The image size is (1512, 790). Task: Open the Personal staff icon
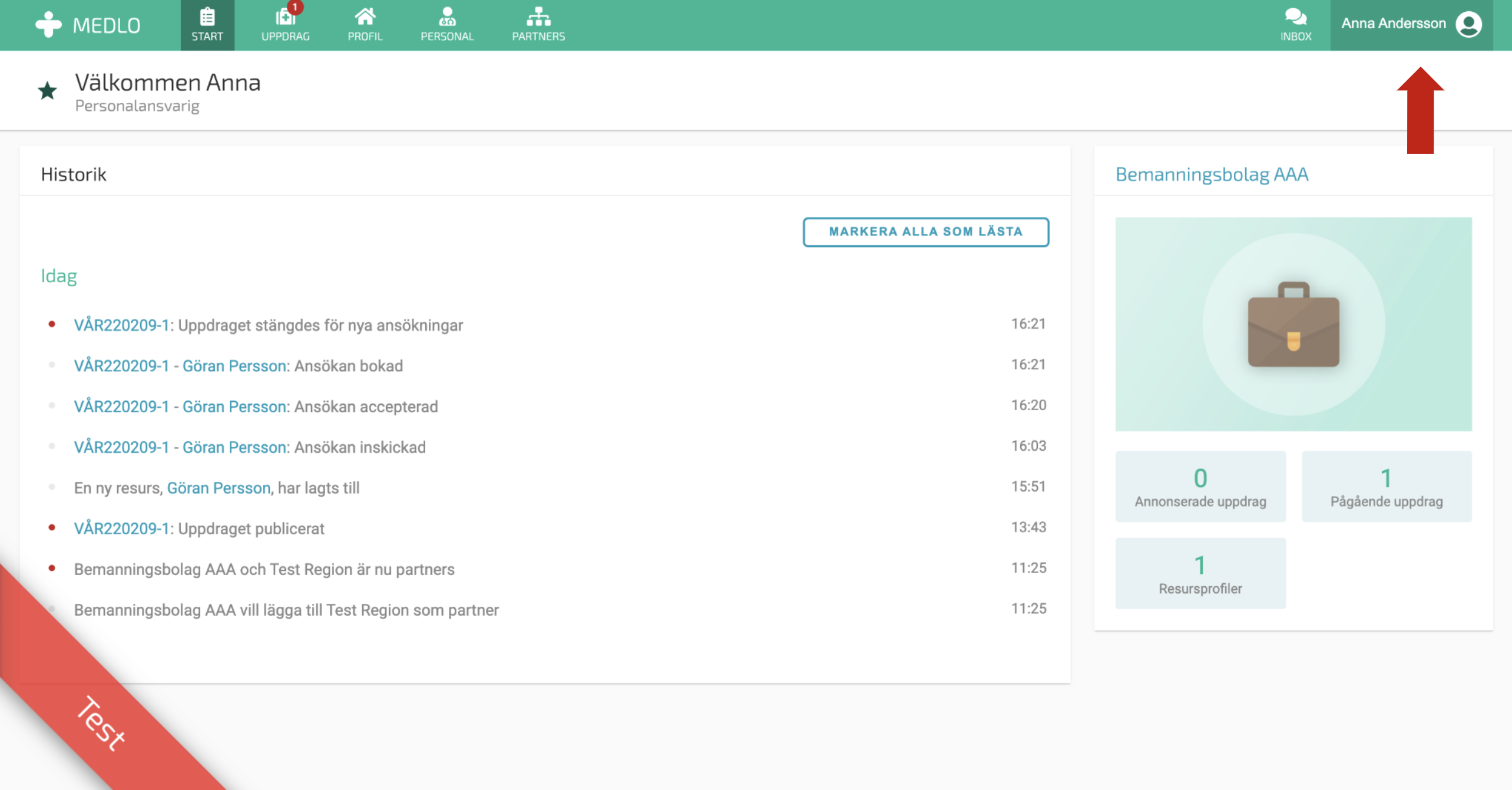click(x=447, y=16)
